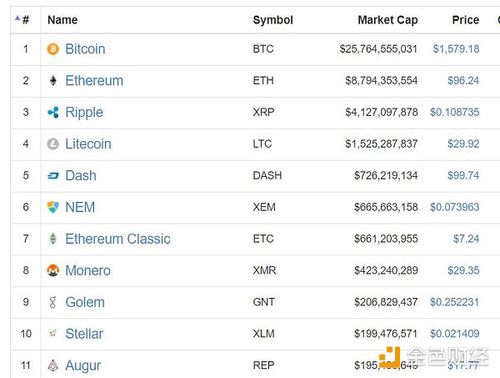Sort by the Market Cap column header
The width and height of the screenshot is (500, 378).
tap(388, 20)
